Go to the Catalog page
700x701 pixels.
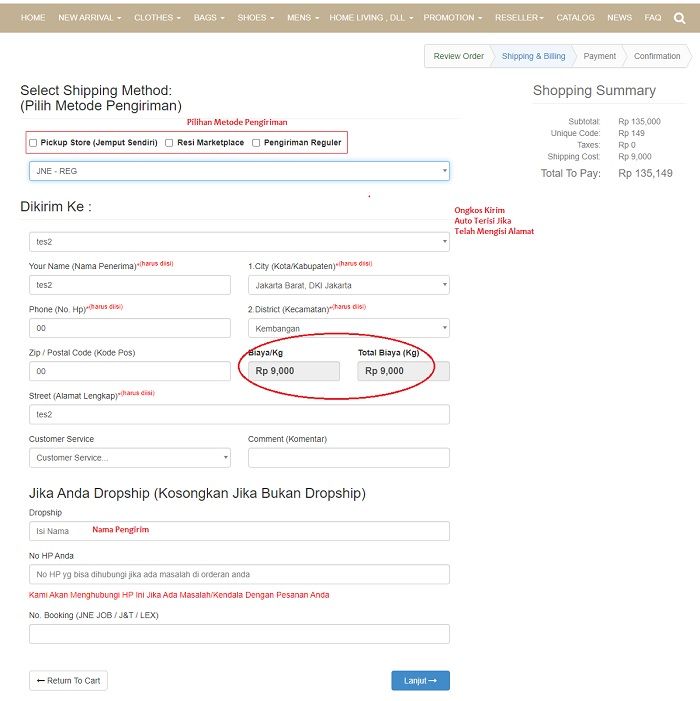point(575,17)
